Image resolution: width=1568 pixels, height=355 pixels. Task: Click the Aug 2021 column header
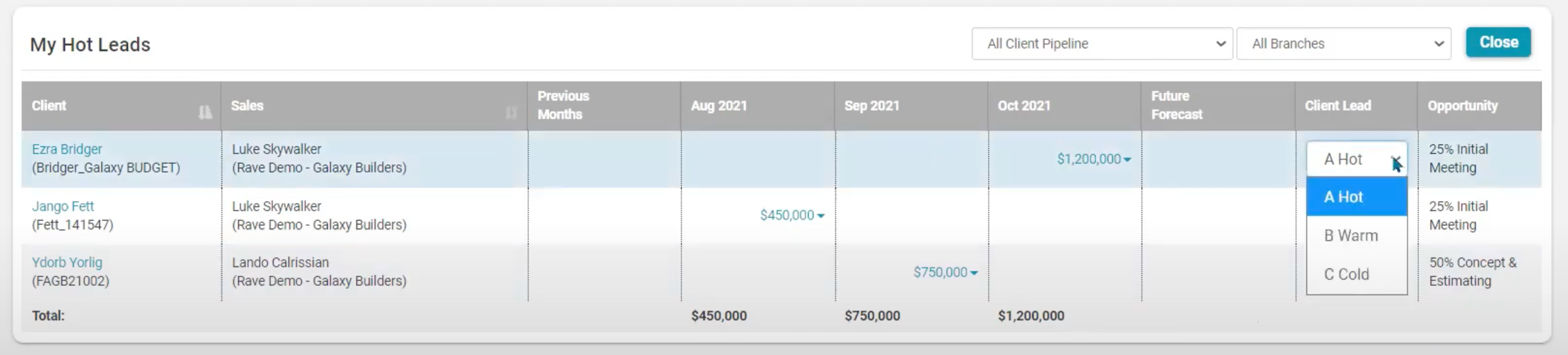(719, 106)
